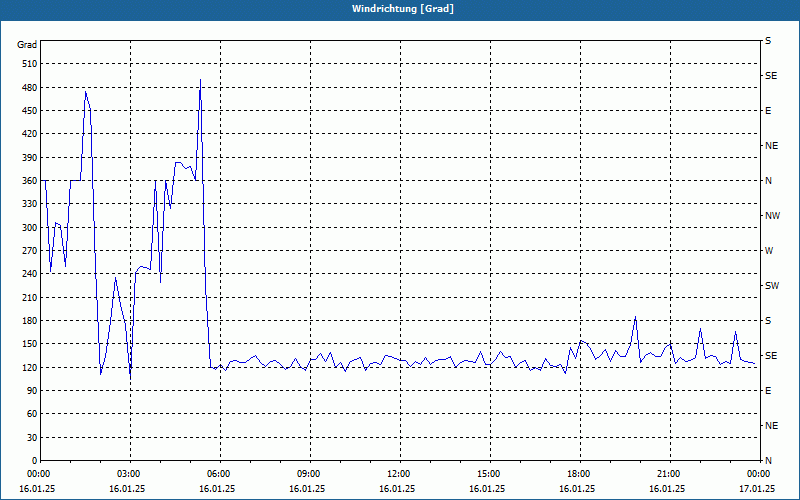Click the 16.01.25 date under 03:00
This screenshot has width=800, height=500.
click(x=127, y=489)
